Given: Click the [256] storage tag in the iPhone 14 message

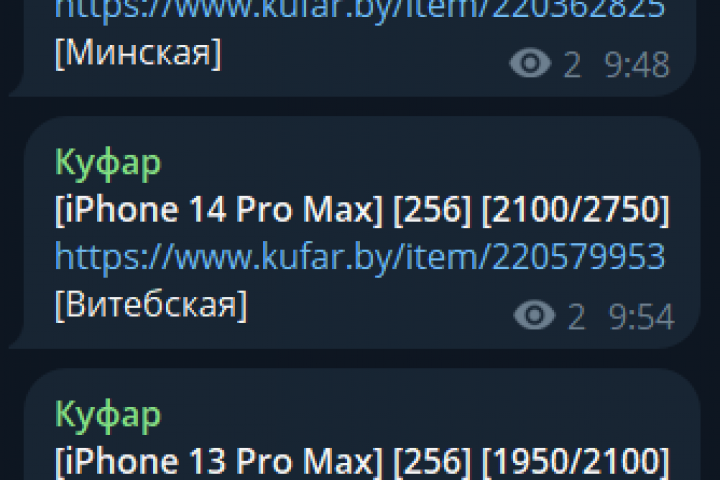Looking at the screenshot, I should pyautogui.click(x=432, y=210).
